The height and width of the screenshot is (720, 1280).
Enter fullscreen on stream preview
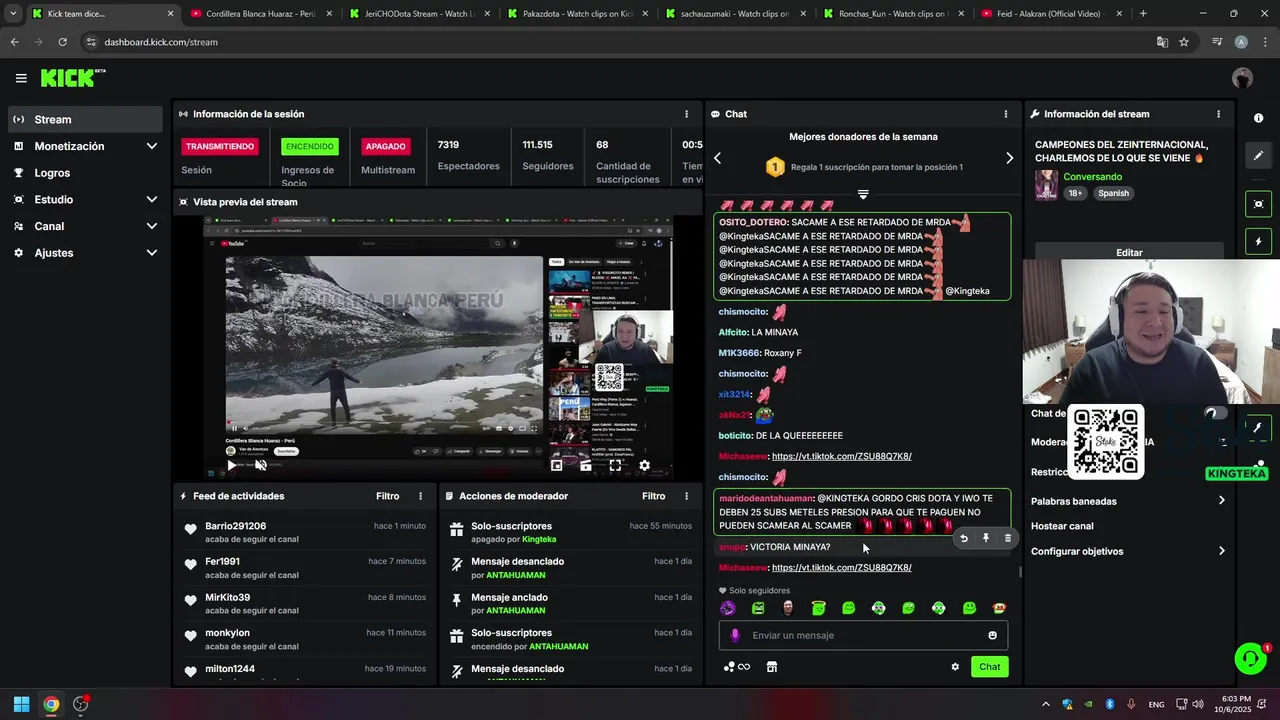(615, 465)
